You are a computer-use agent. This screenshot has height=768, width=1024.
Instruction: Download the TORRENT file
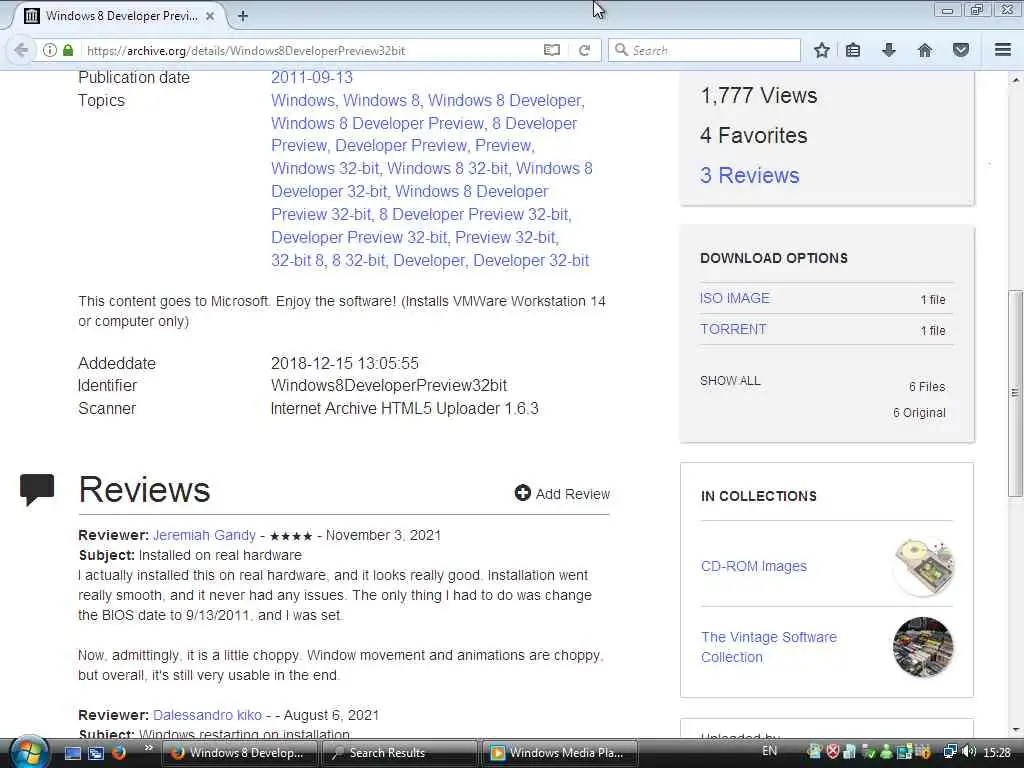[733, 329]
